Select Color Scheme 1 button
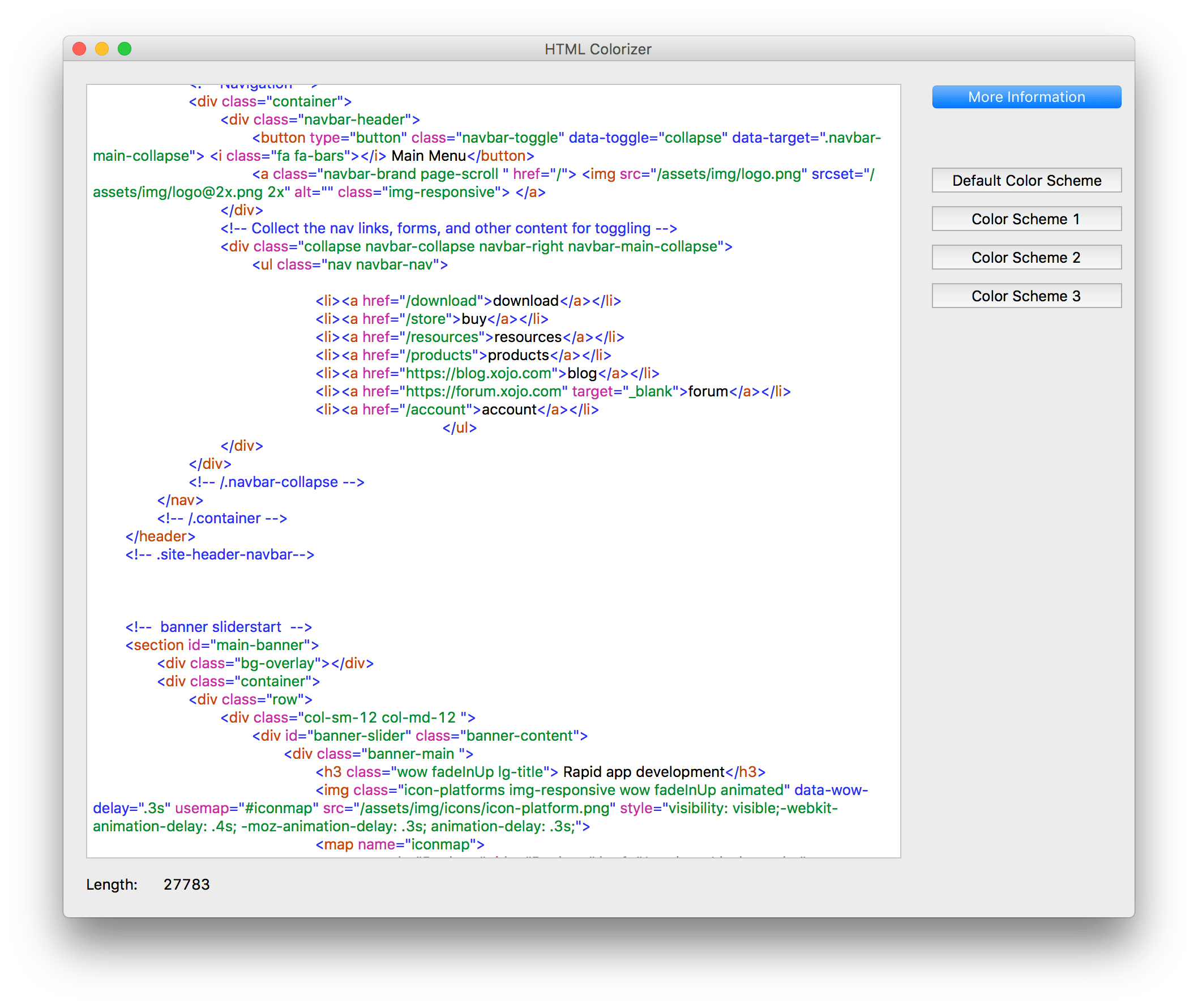Viewport: 1198px width, 1008px height. coord(1026,219)
